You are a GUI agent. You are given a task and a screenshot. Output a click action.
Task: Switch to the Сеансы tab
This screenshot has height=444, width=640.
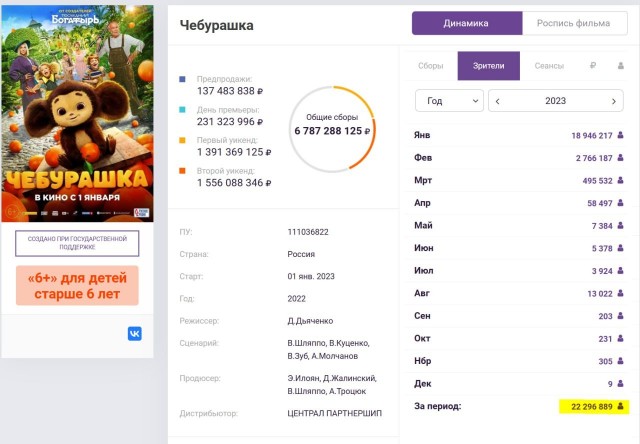(x=549, y=66)
